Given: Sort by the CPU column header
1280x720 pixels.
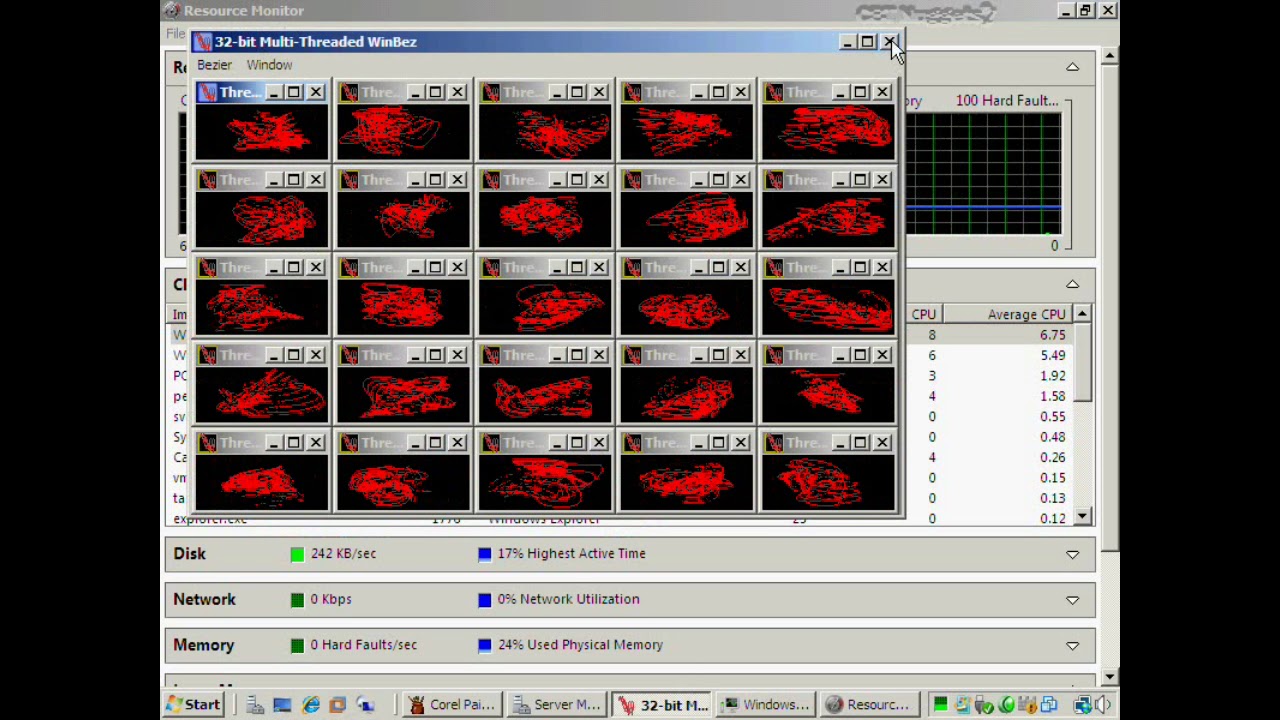Looking at the screenshot, I should pos(923,314).
